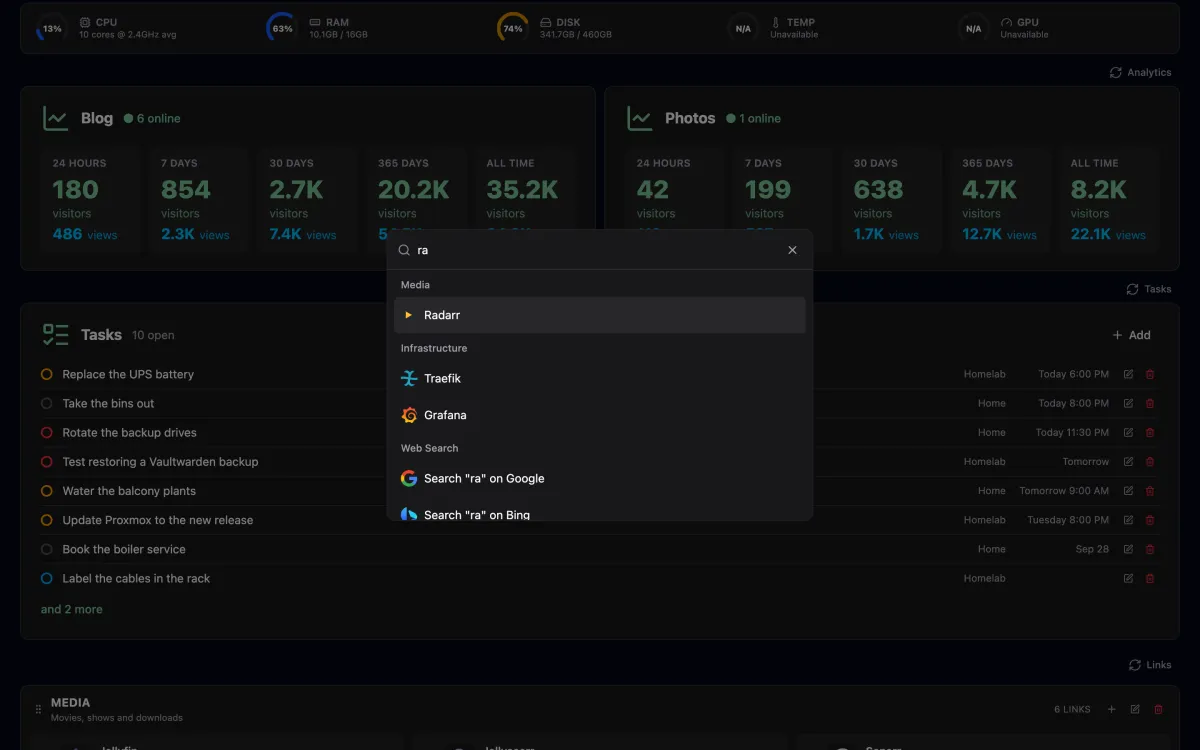Delete the "Book the boiler service" task
1200x750 pixels.
(x=1150, y=549)
